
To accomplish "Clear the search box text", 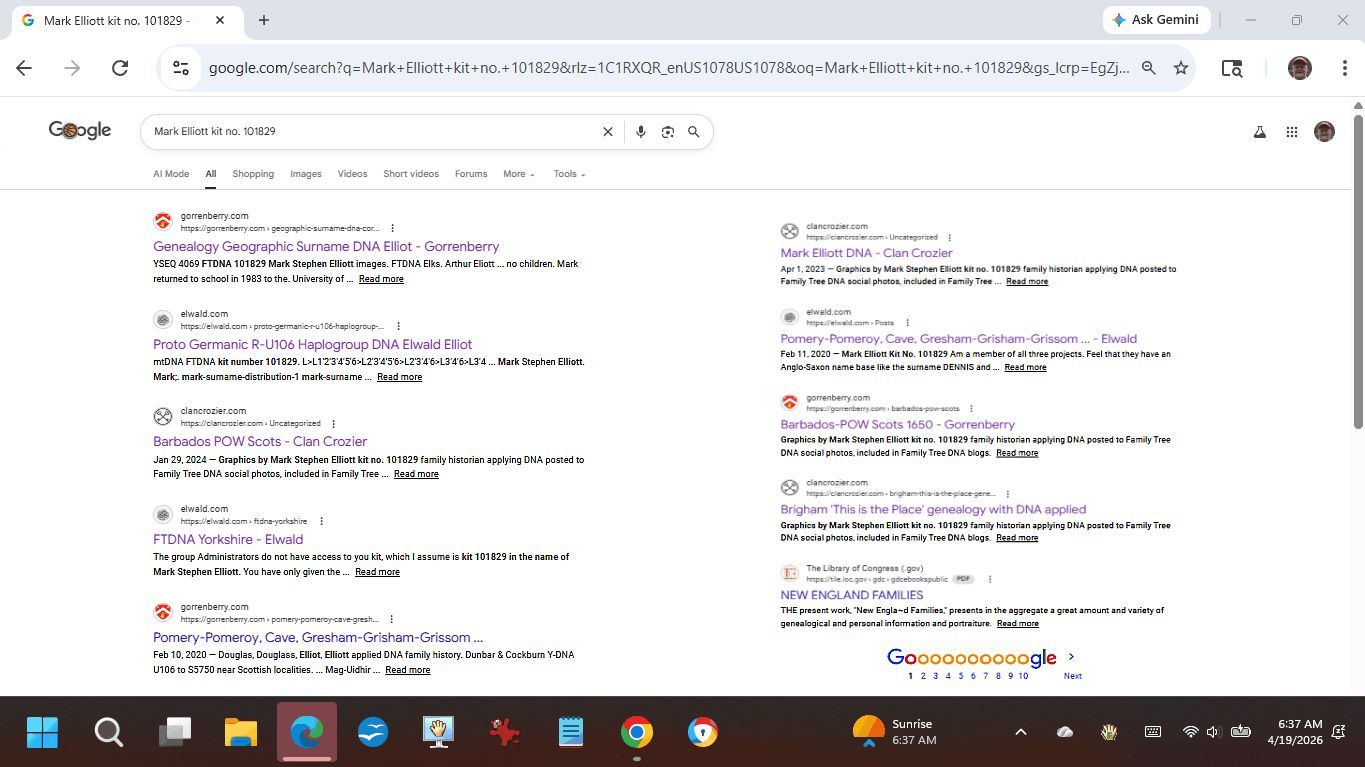I will [607, 132].
